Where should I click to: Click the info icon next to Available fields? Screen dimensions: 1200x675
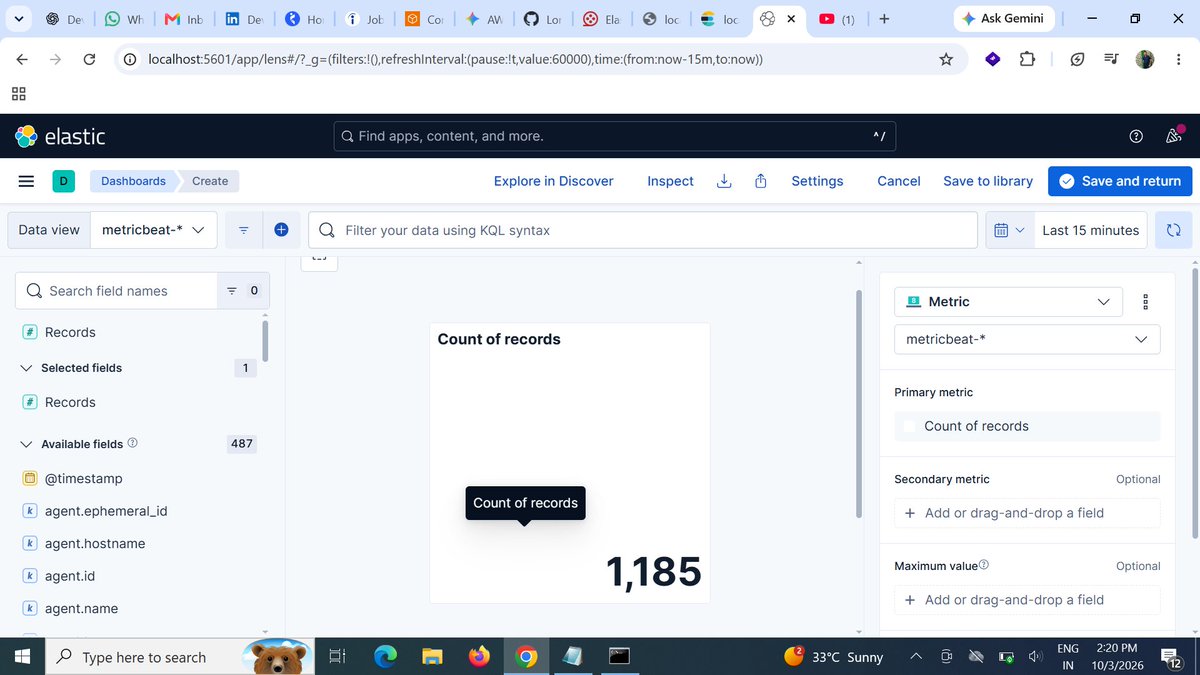[133, 443]
